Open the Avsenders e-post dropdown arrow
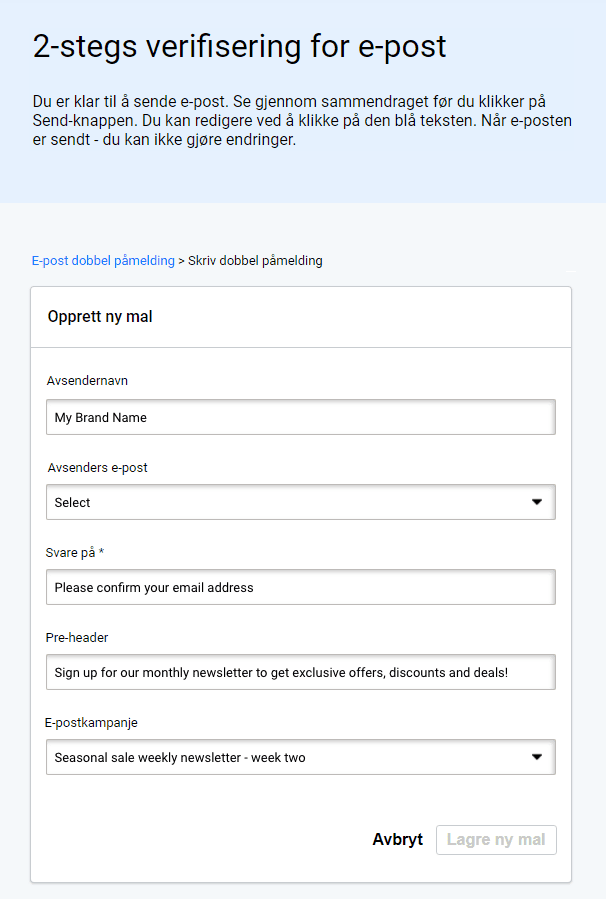This screenshot has width=606, height=899. coord(538,502)
